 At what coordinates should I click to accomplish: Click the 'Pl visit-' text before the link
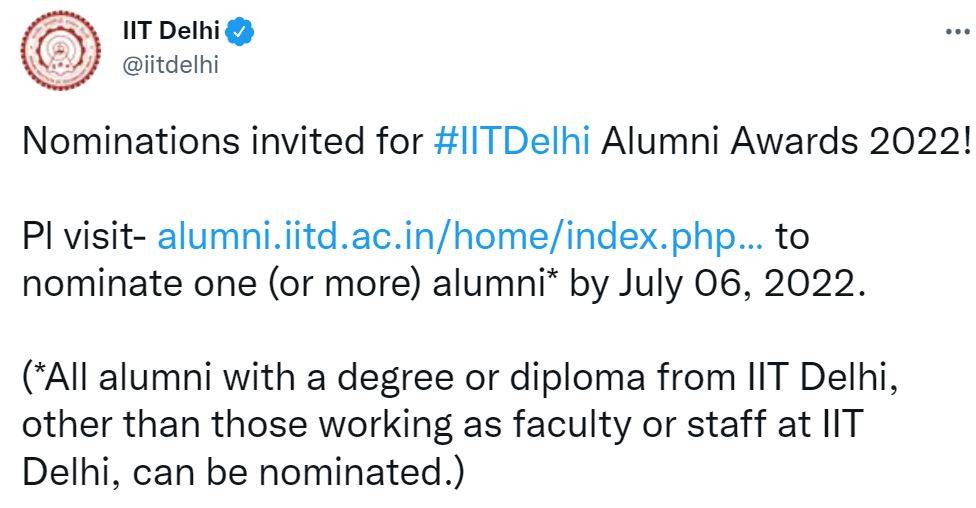pyautogui.click(x=84, y=238)
